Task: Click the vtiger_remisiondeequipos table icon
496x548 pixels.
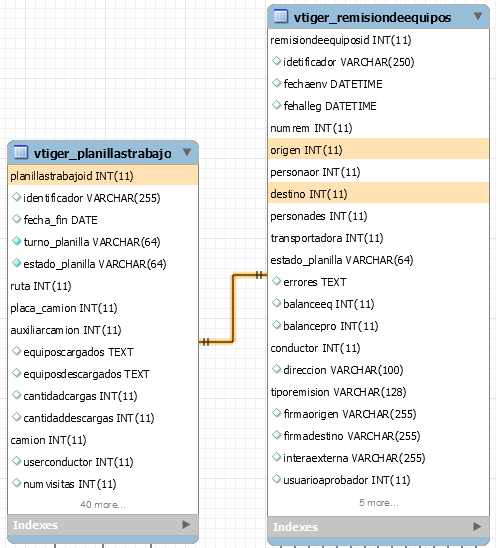Action: 281,16
